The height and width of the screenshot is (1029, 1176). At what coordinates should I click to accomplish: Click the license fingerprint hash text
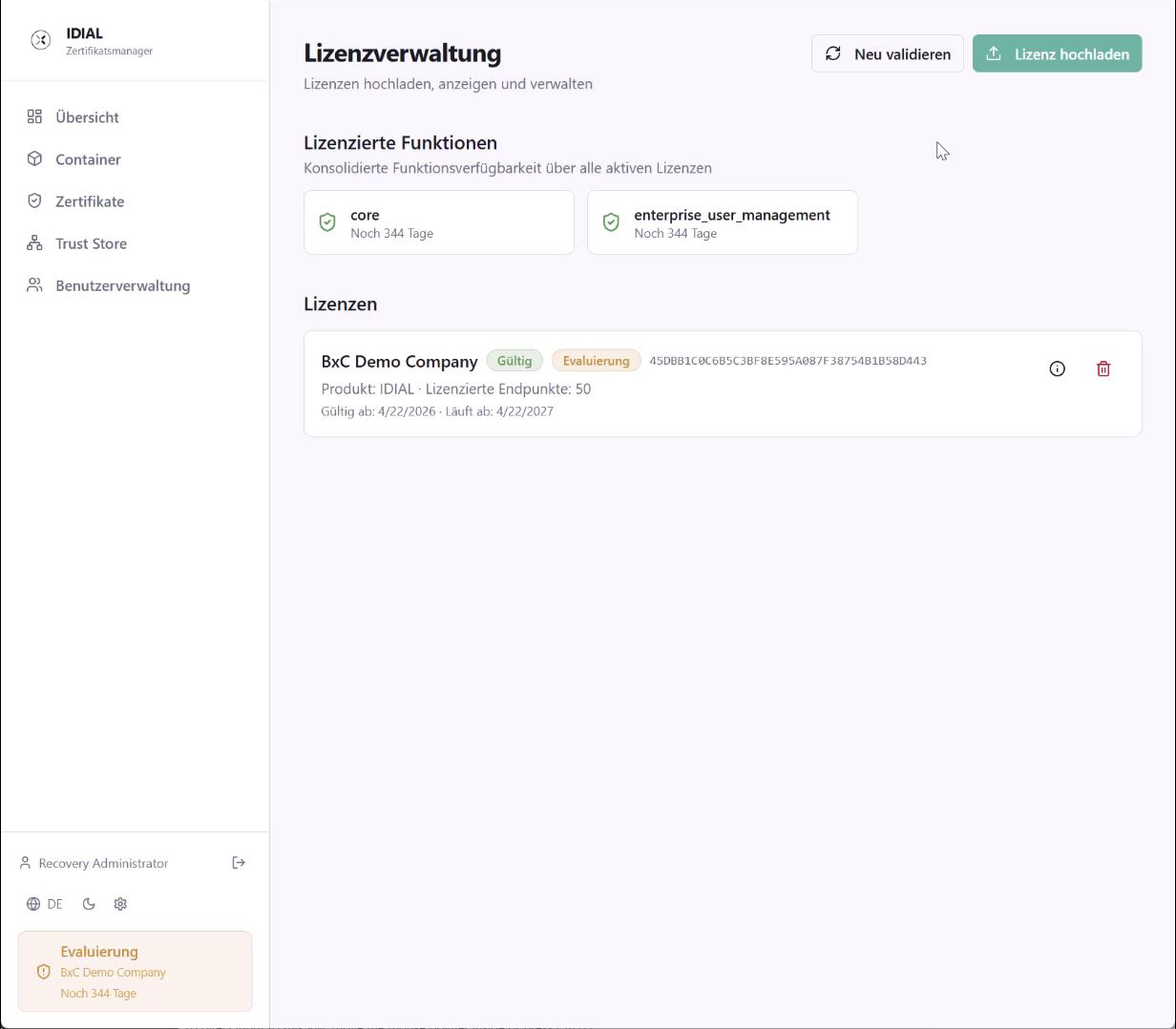tap(787, 361)
